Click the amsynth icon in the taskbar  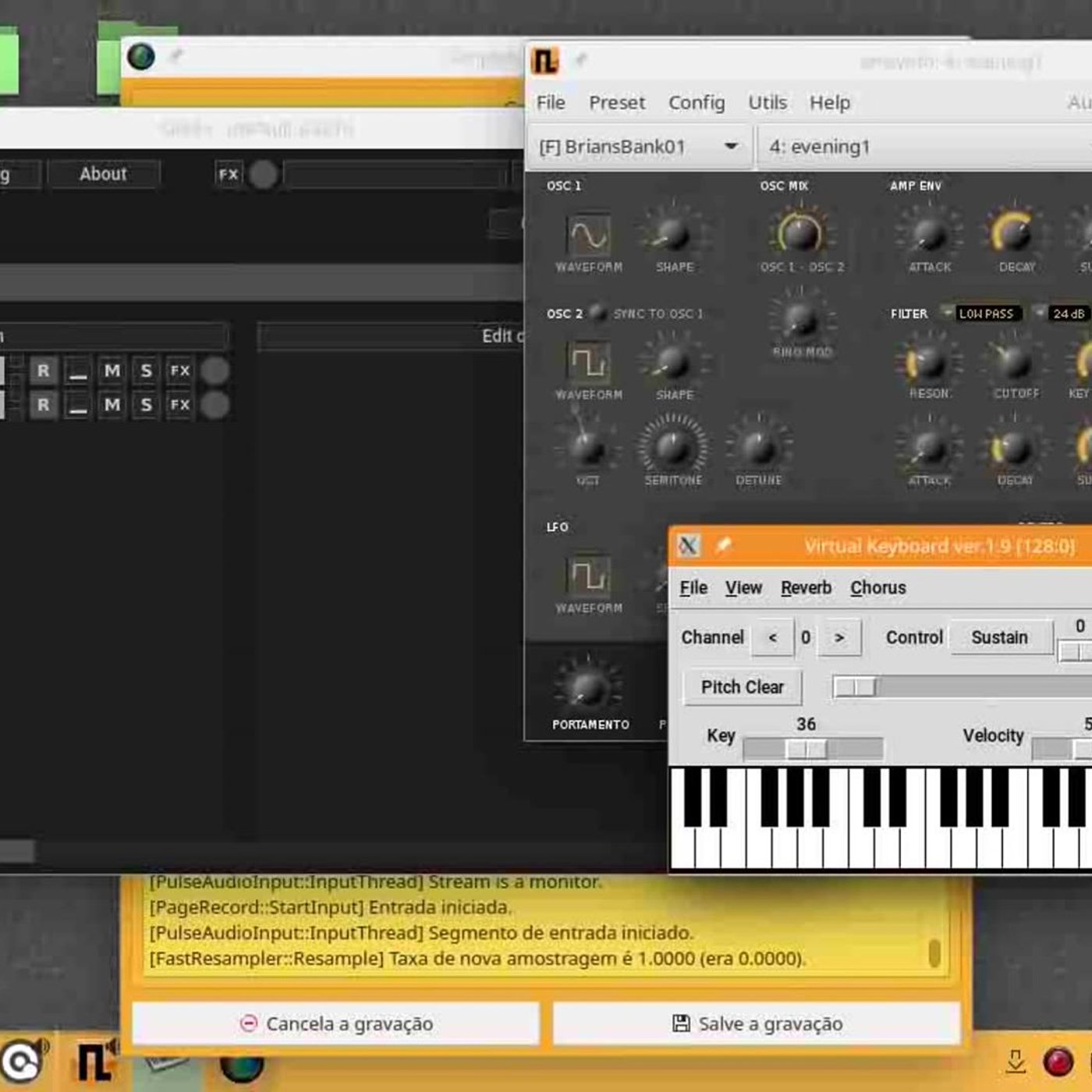coord(95,1061)
